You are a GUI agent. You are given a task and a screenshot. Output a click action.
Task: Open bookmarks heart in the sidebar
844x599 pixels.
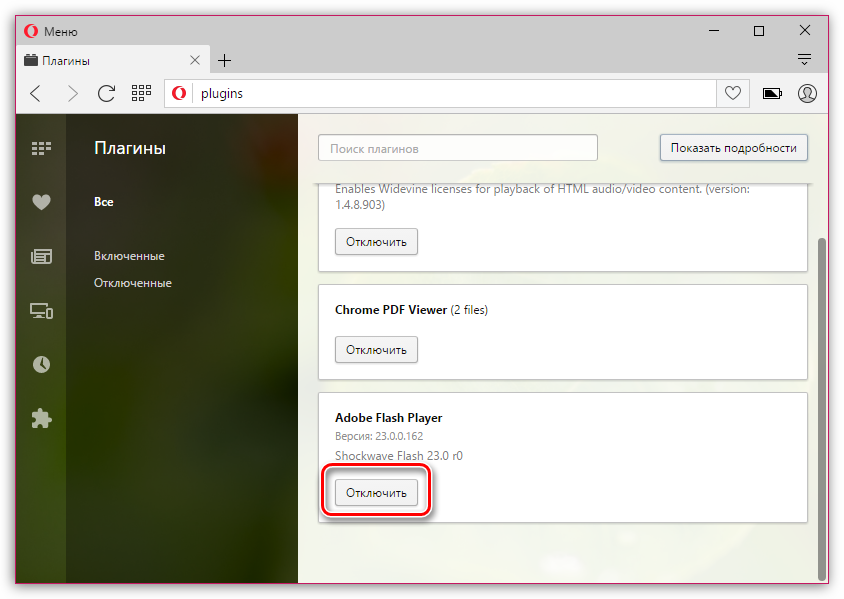tap(41, 202)
